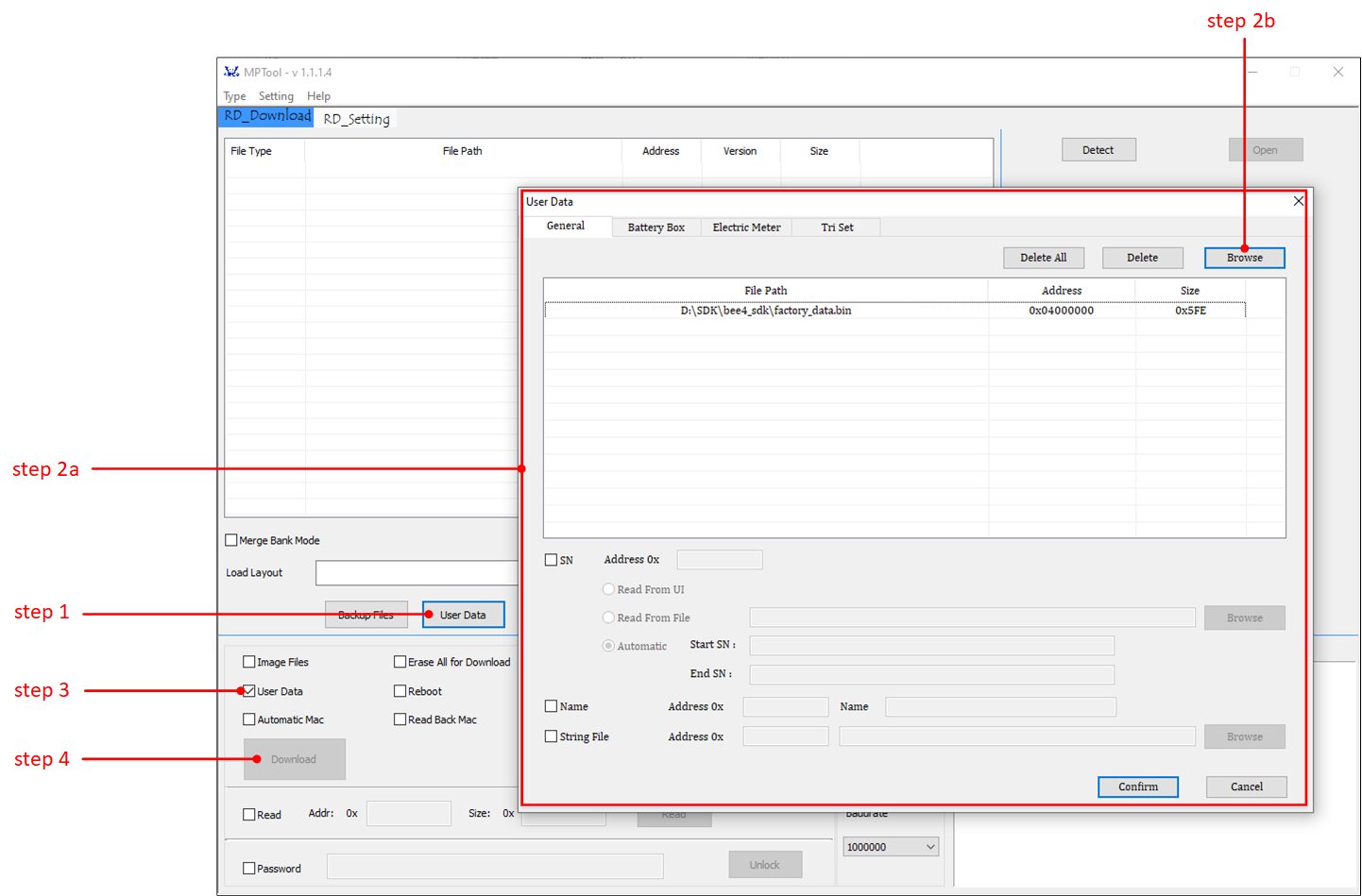The width and height of the screenshot is (1362, 896).
Task: Select the Electric Meter tab
Action: pos(746,228)
